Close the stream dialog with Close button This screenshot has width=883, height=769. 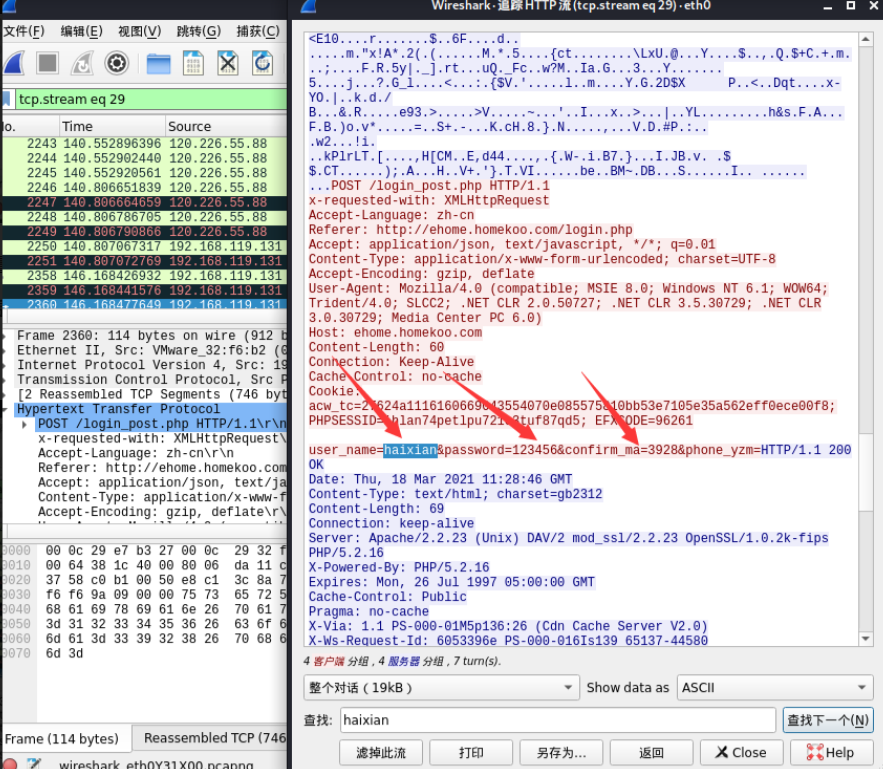click(x=741, y=753)
